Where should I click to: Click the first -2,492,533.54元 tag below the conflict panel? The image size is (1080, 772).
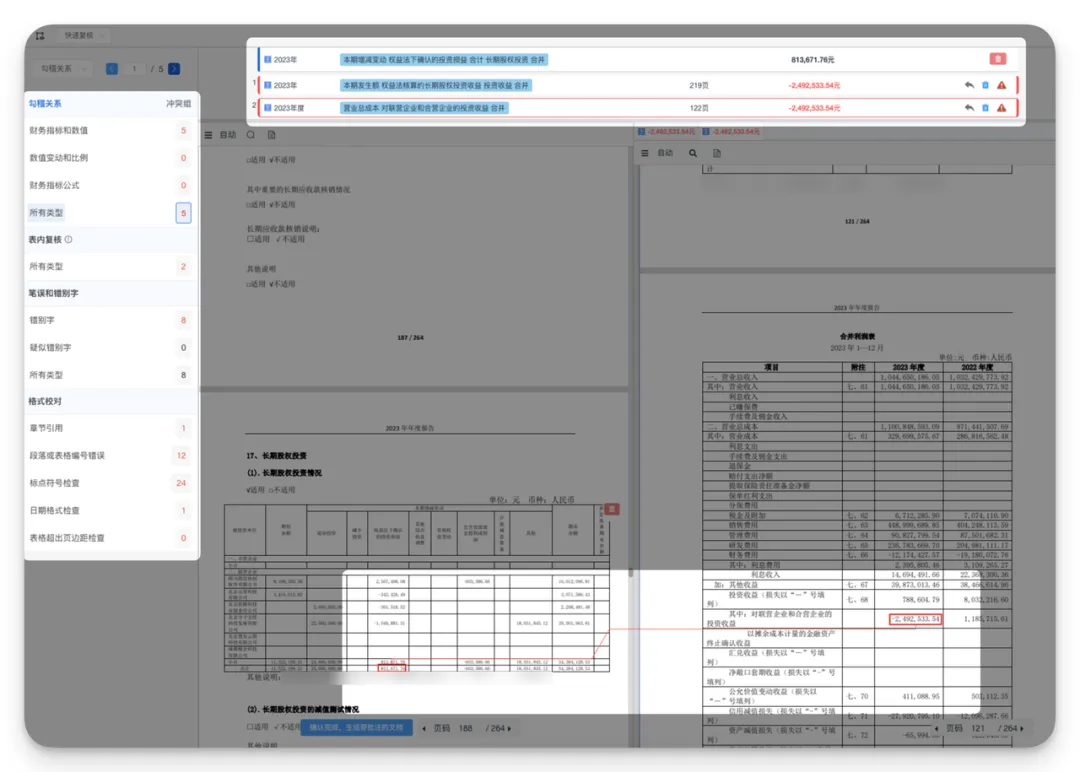[x=666, y=132]
